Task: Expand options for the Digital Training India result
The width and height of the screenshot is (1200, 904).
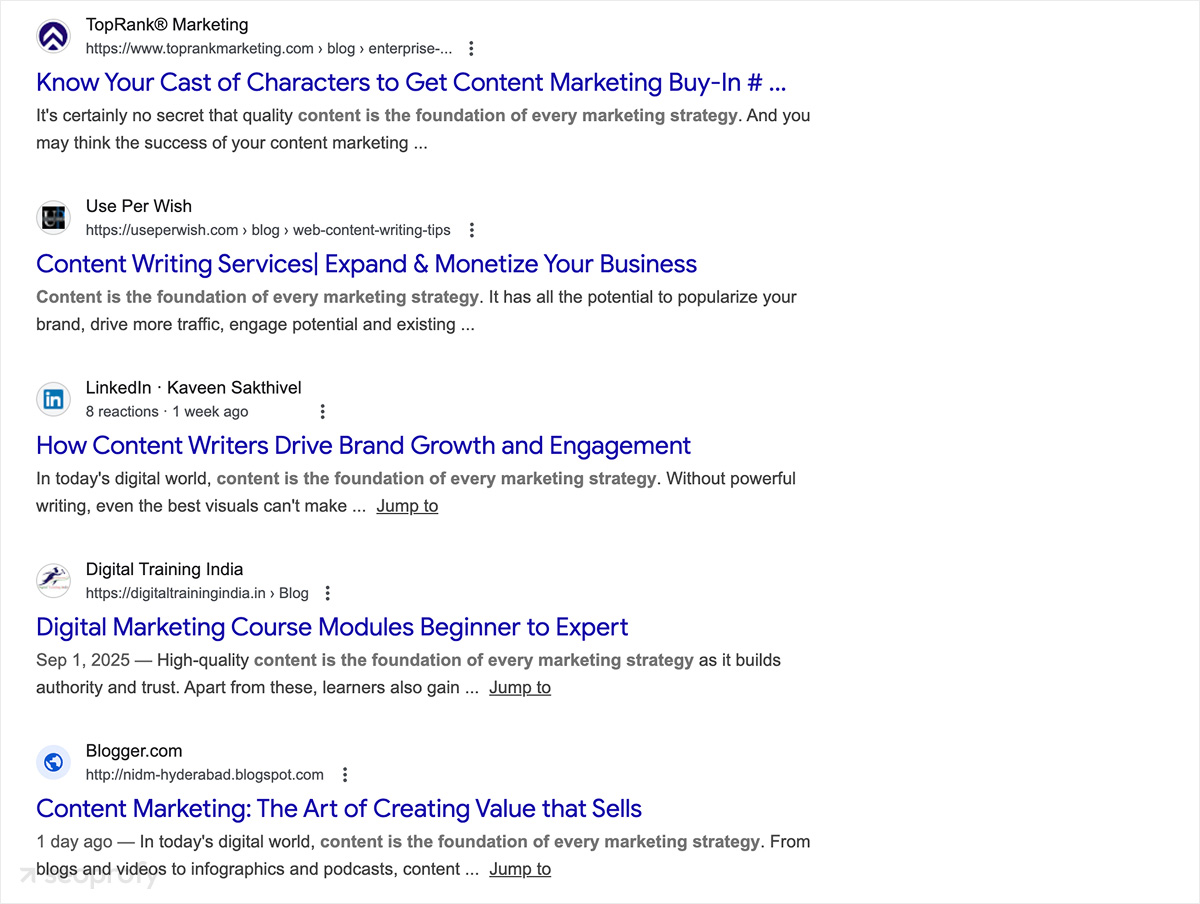Action: point(328,592)
